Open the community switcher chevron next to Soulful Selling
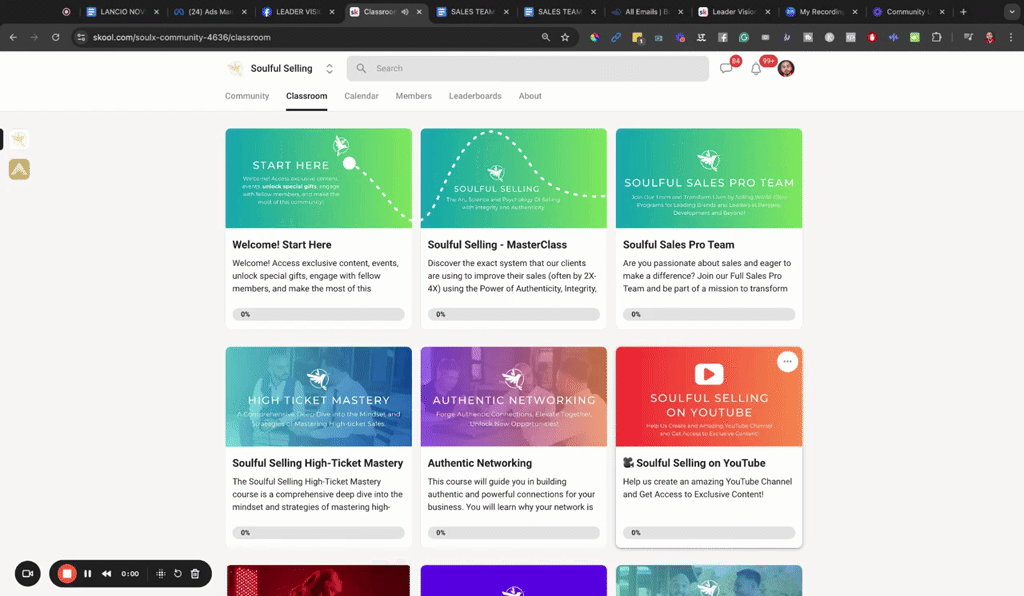Screen dimensions: 1024x596 tap(330, 68)
